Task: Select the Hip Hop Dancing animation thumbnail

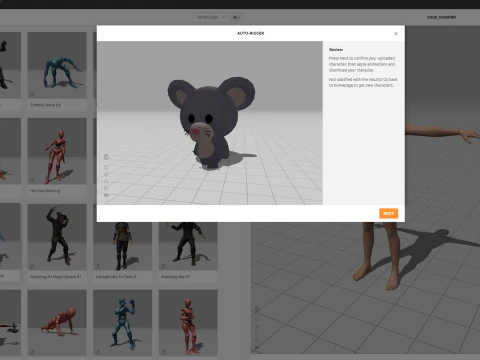Action: pyautogui.click(x=57, y=151)
